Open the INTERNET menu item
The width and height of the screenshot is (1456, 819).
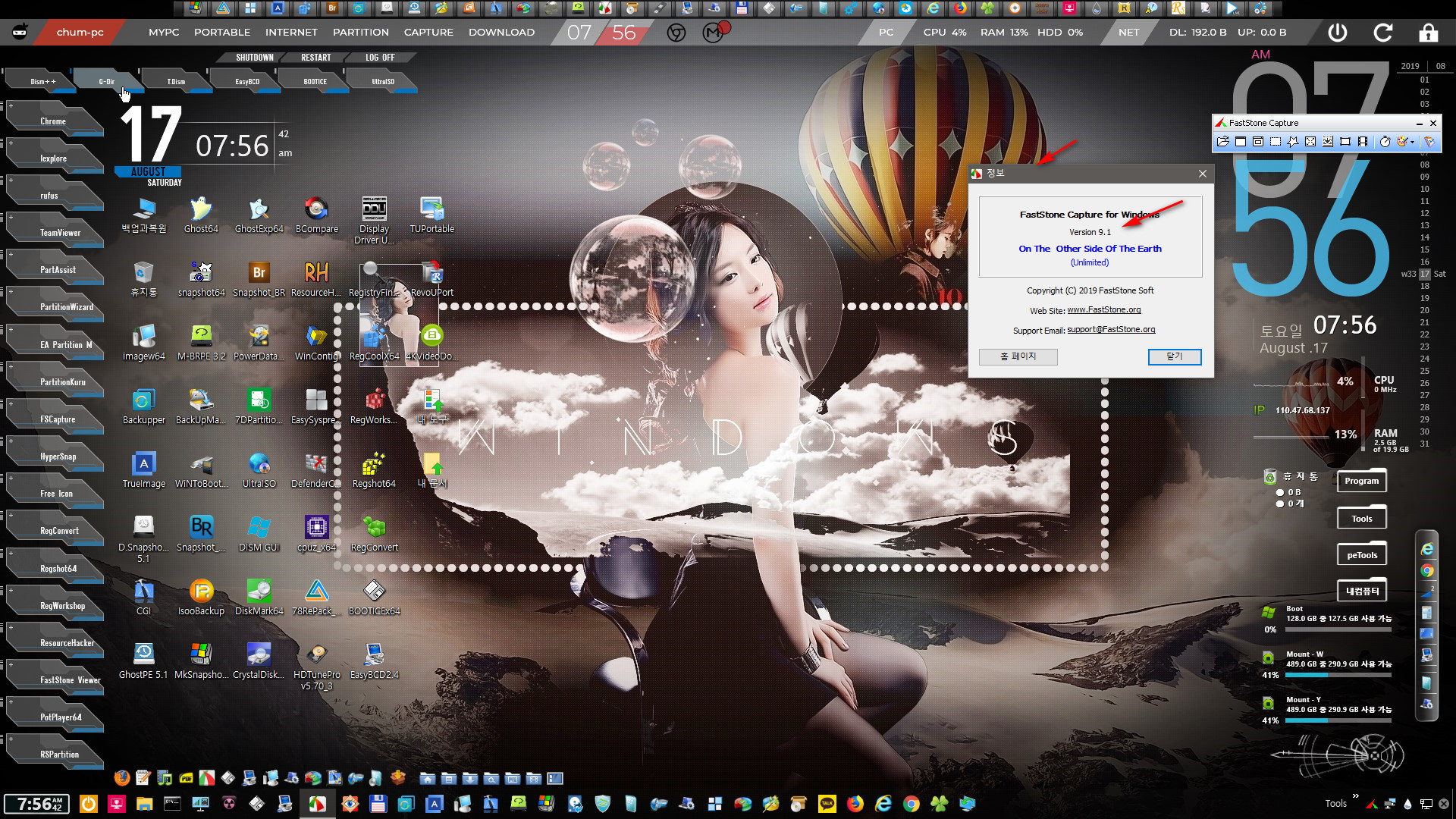(291, 33)
